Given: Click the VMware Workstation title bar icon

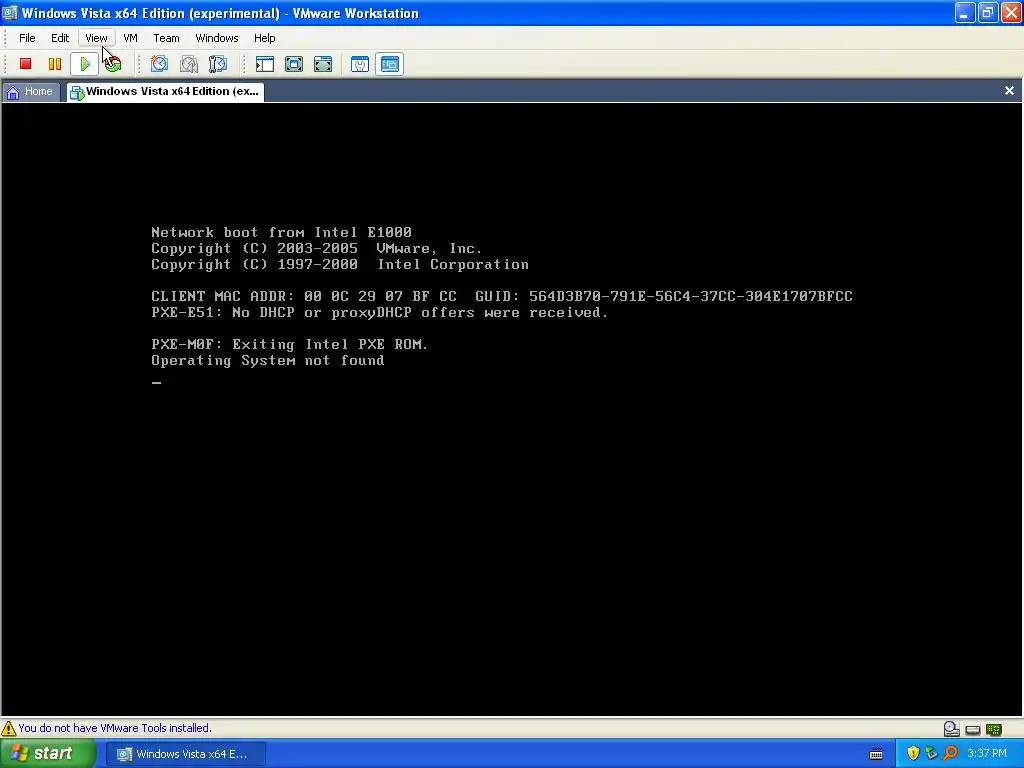Looking at the screenshot, I should coord(10,13).
